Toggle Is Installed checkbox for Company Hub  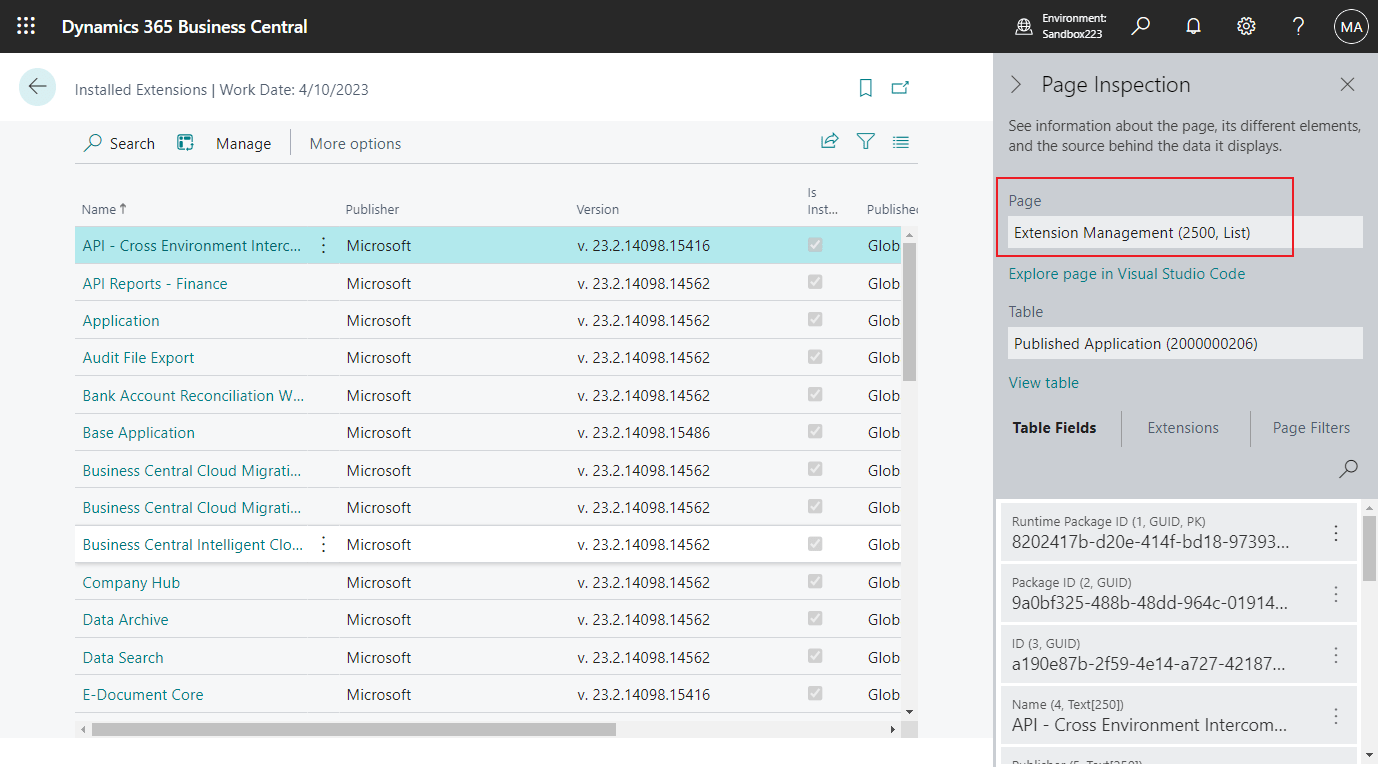pos(814,582)
